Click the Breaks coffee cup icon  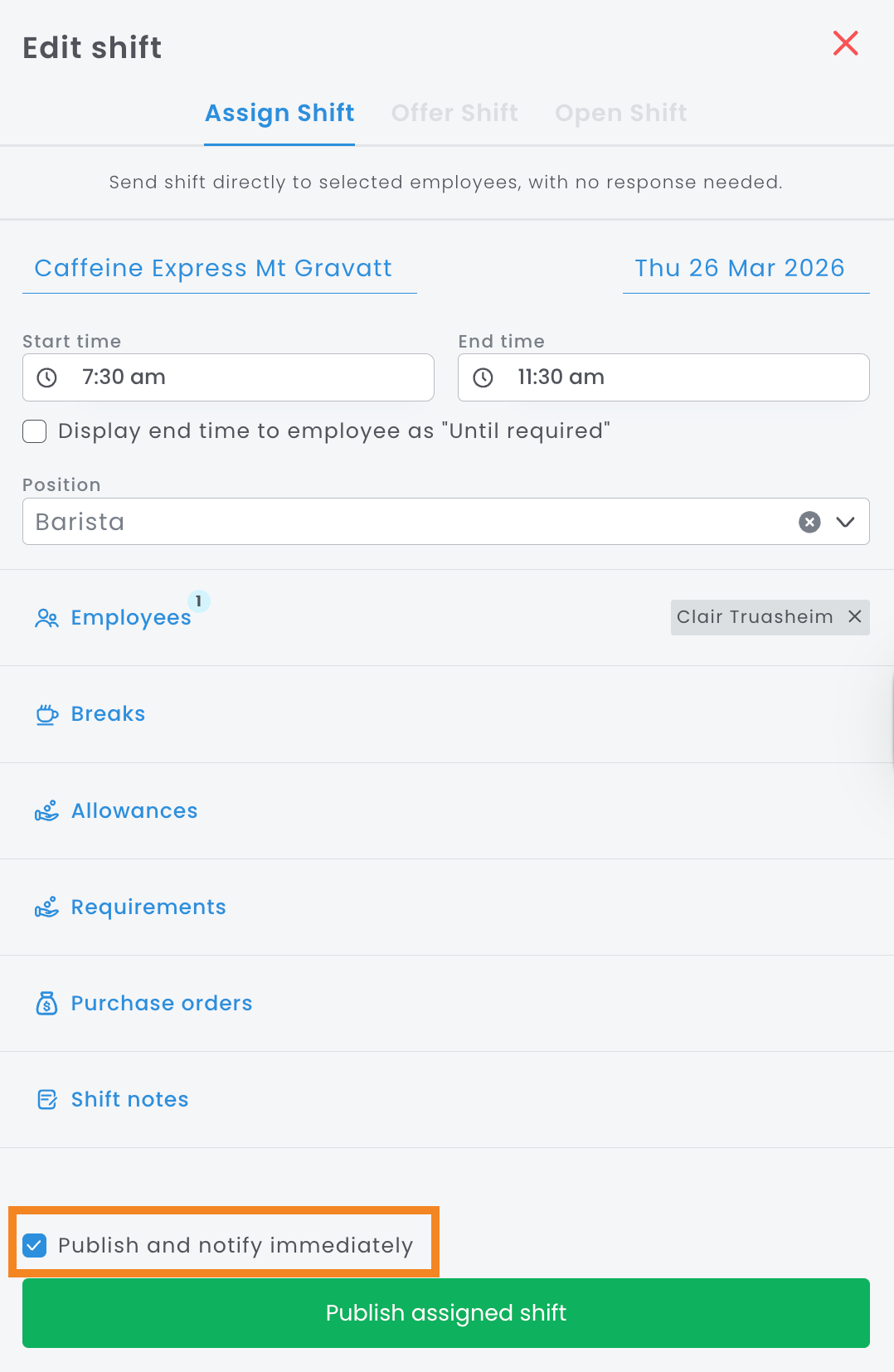click(x=46, y=714)
